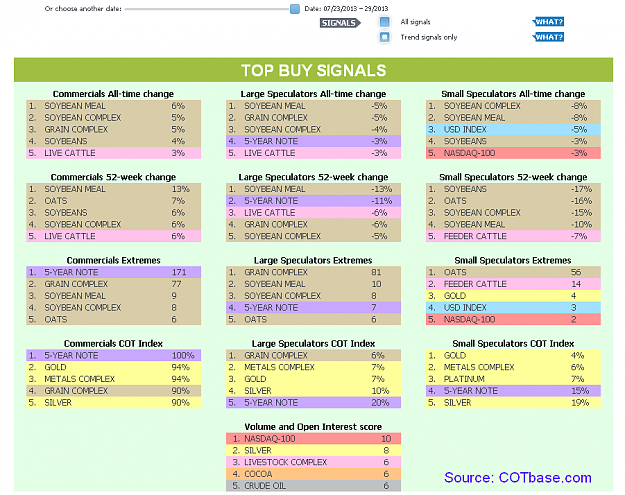Image resolution: width=625 pixels, height=495 pixels.
Task: Click NASDAQ-100 in Small Speculators Extremes
Action: tap(513, 319)
